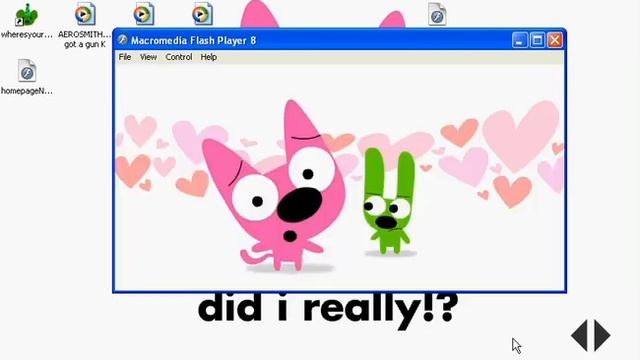Click the left black arrow
Screen dimensions: 640x360
coord(580,336)
